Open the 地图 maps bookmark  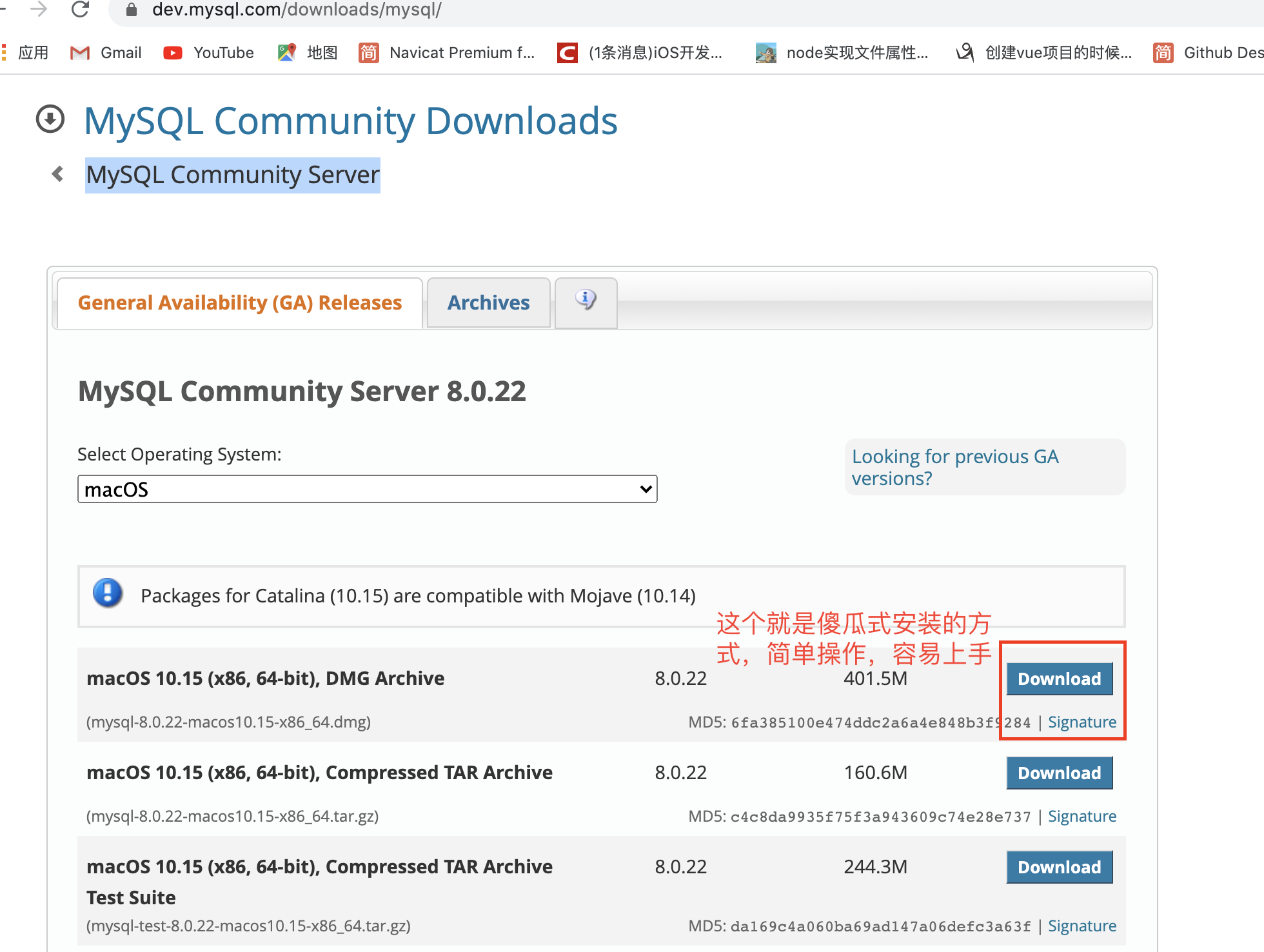(x=308, y=53)
